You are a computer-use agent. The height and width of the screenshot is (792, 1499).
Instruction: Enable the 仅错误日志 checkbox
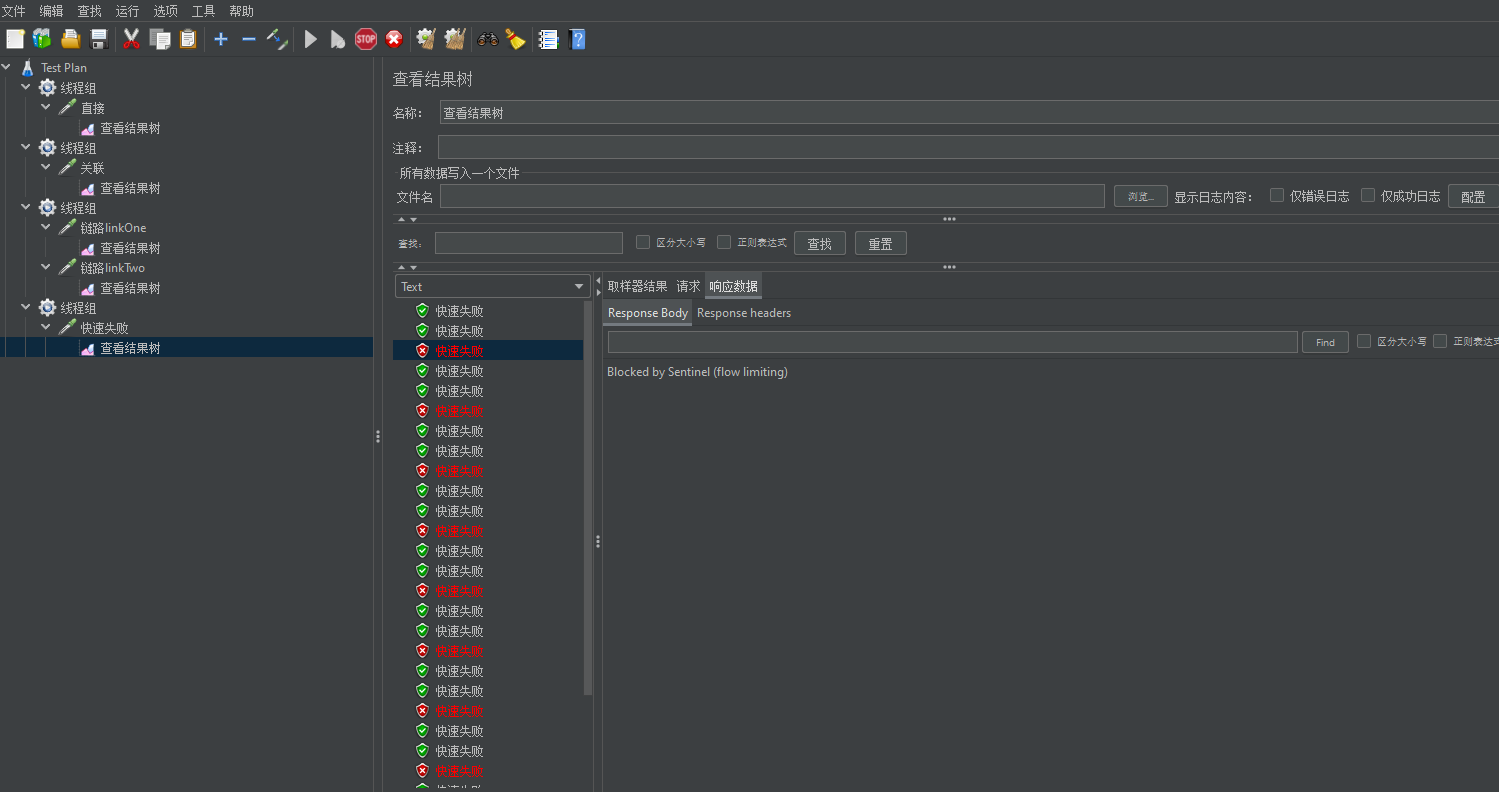[x=1277, y=195]
